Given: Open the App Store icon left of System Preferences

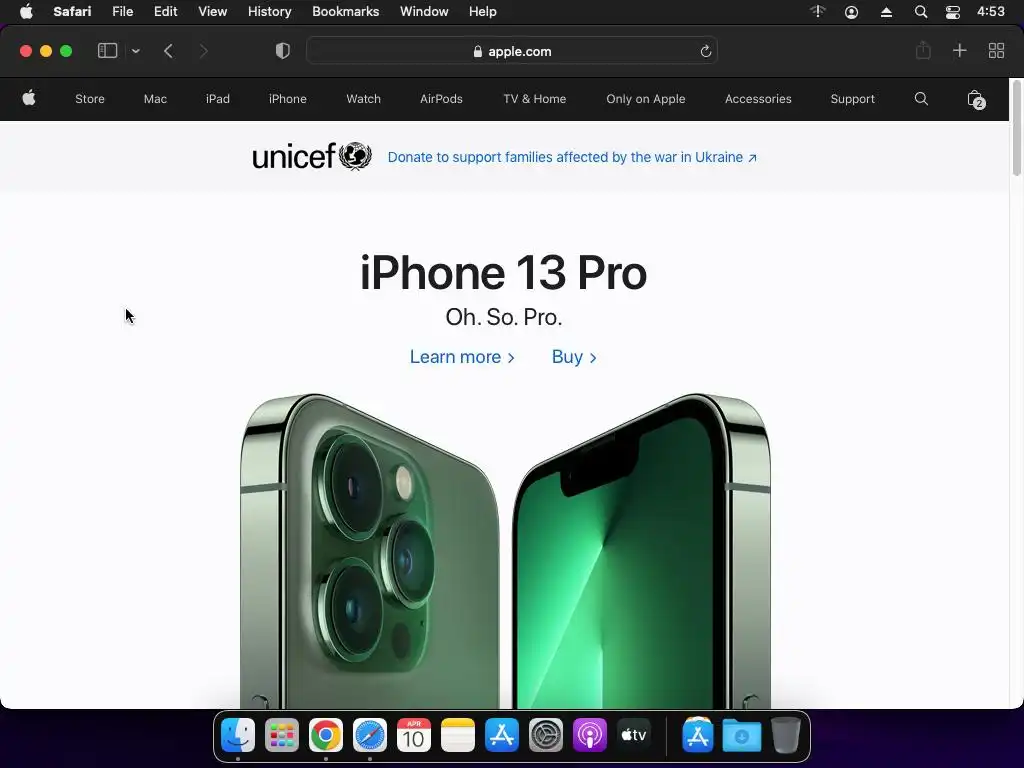Looking at the screenshot, I should tap(502, 735).
